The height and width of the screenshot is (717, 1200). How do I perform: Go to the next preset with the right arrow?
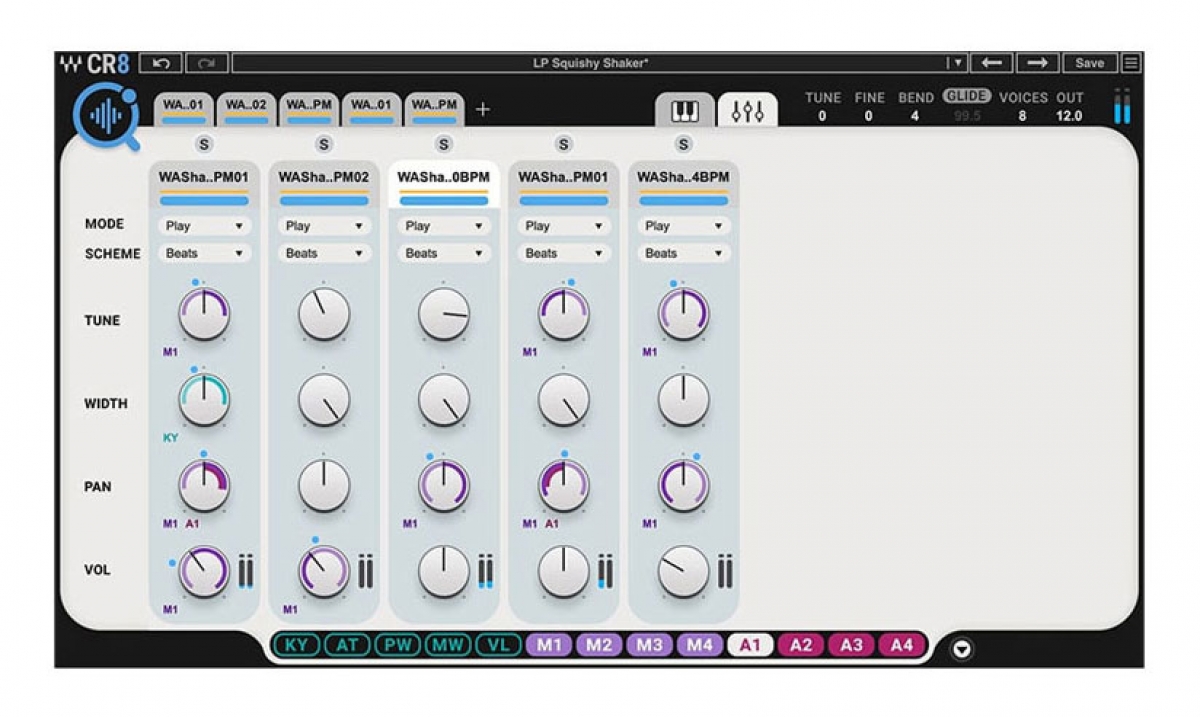coord(1038,63)
